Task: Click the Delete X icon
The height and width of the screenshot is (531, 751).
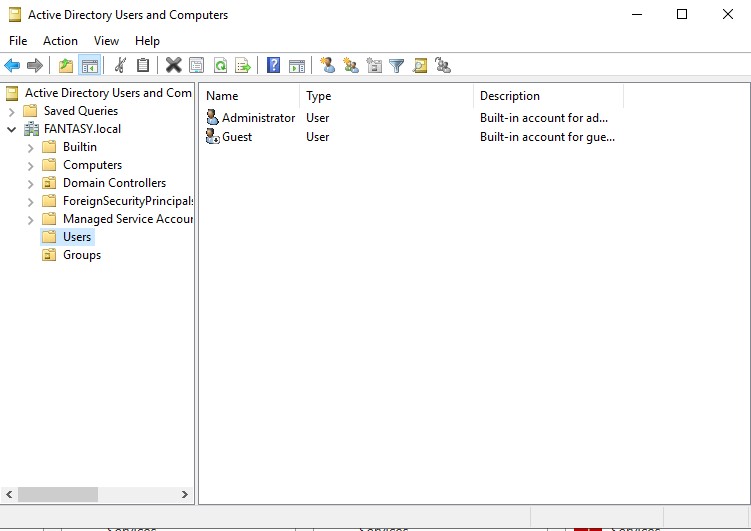Action: tap(173, 65)
